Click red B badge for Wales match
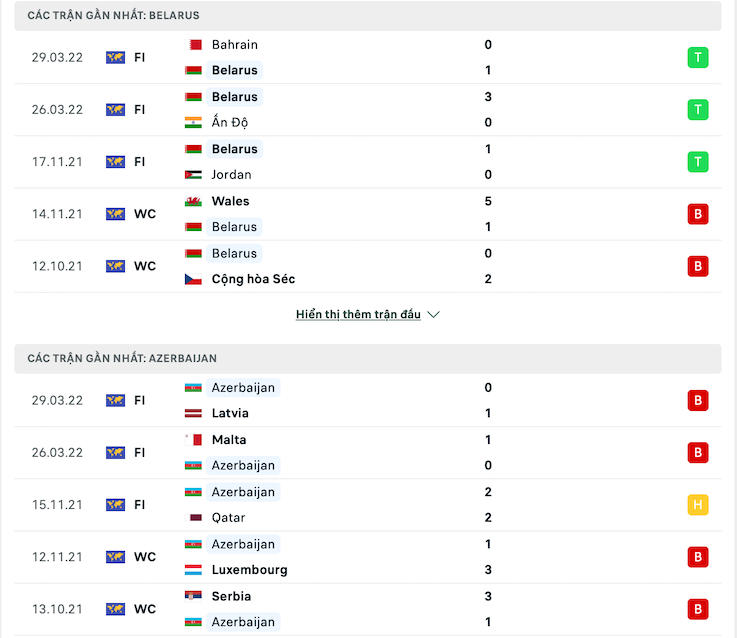 click(698, 214)
